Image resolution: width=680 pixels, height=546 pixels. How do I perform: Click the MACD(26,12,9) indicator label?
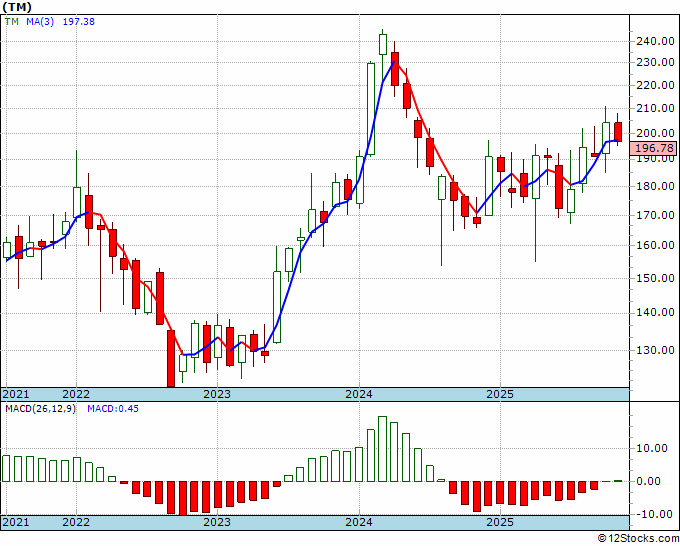40,409
